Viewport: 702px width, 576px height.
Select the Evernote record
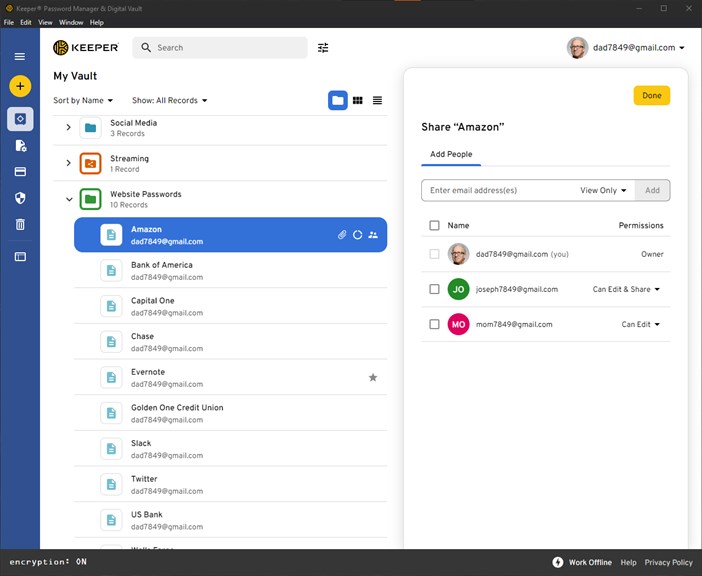[x=231, y=377]
